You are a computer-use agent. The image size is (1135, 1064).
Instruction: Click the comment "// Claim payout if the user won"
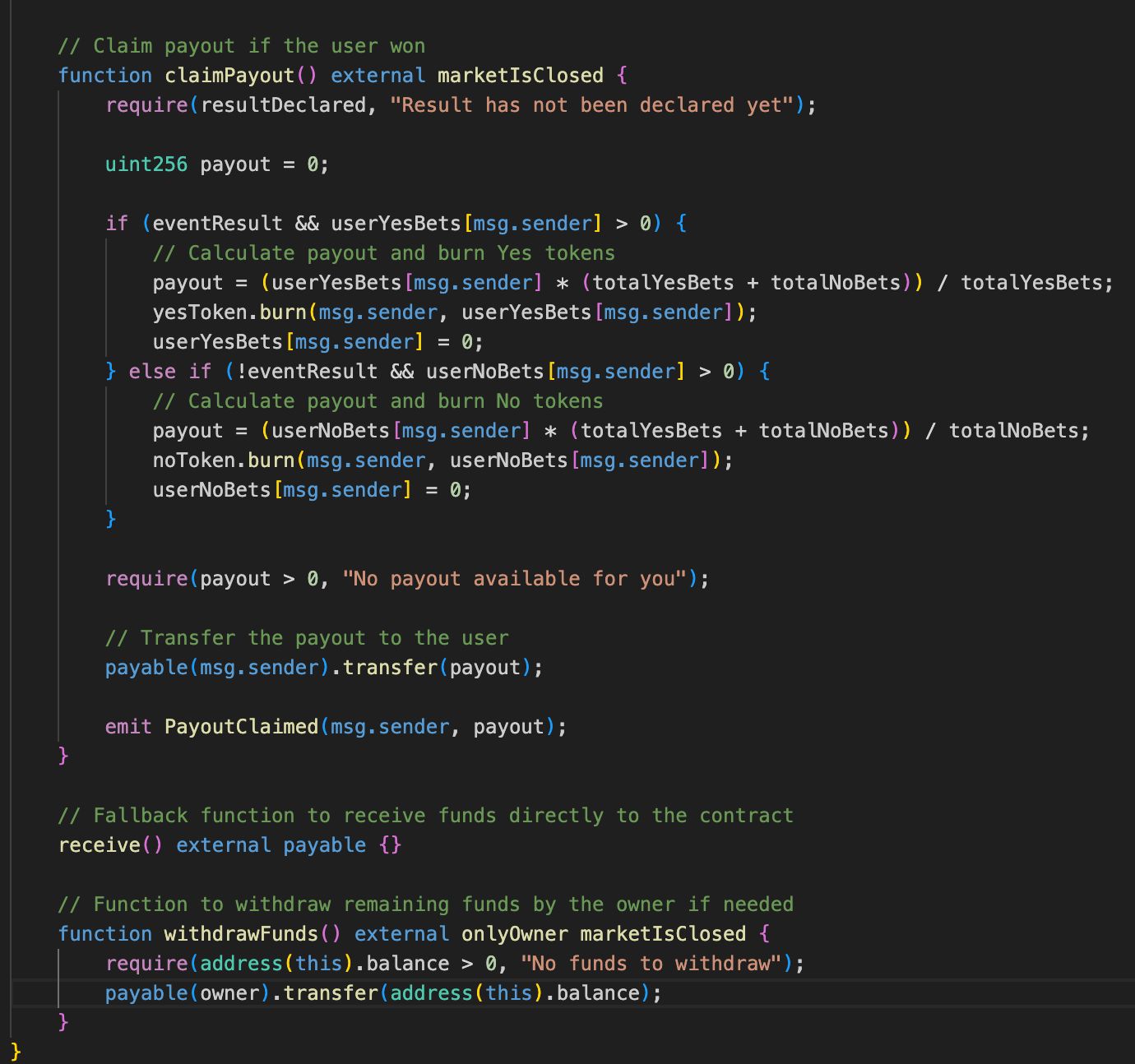click(242, 46)
